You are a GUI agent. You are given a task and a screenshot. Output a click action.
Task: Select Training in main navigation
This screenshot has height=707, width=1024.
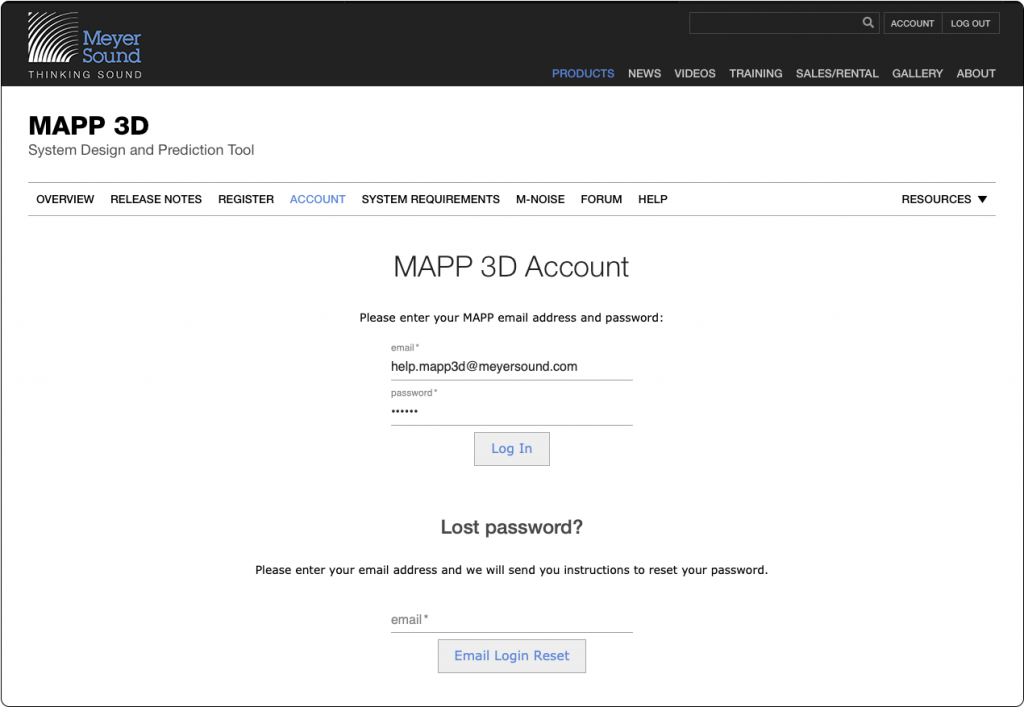(755, 73)
